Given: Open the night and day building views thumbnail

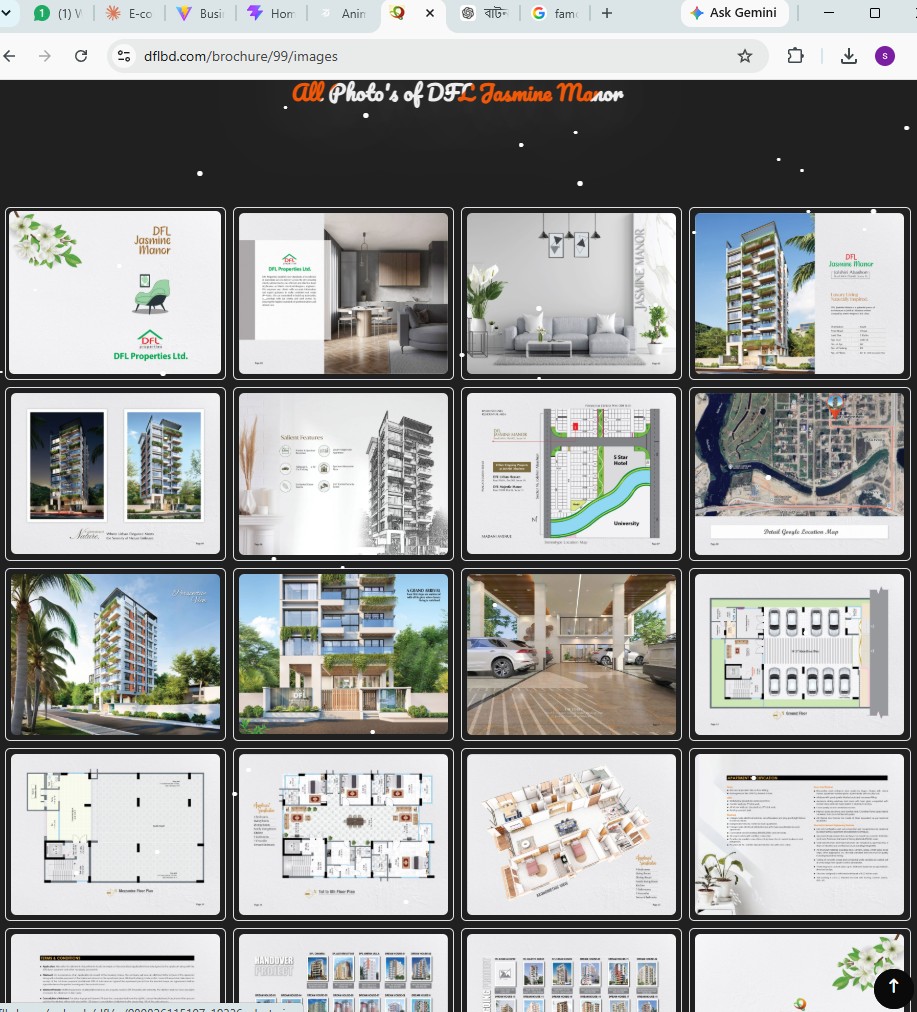Looking at the screenshot, I should coord(116,474).
